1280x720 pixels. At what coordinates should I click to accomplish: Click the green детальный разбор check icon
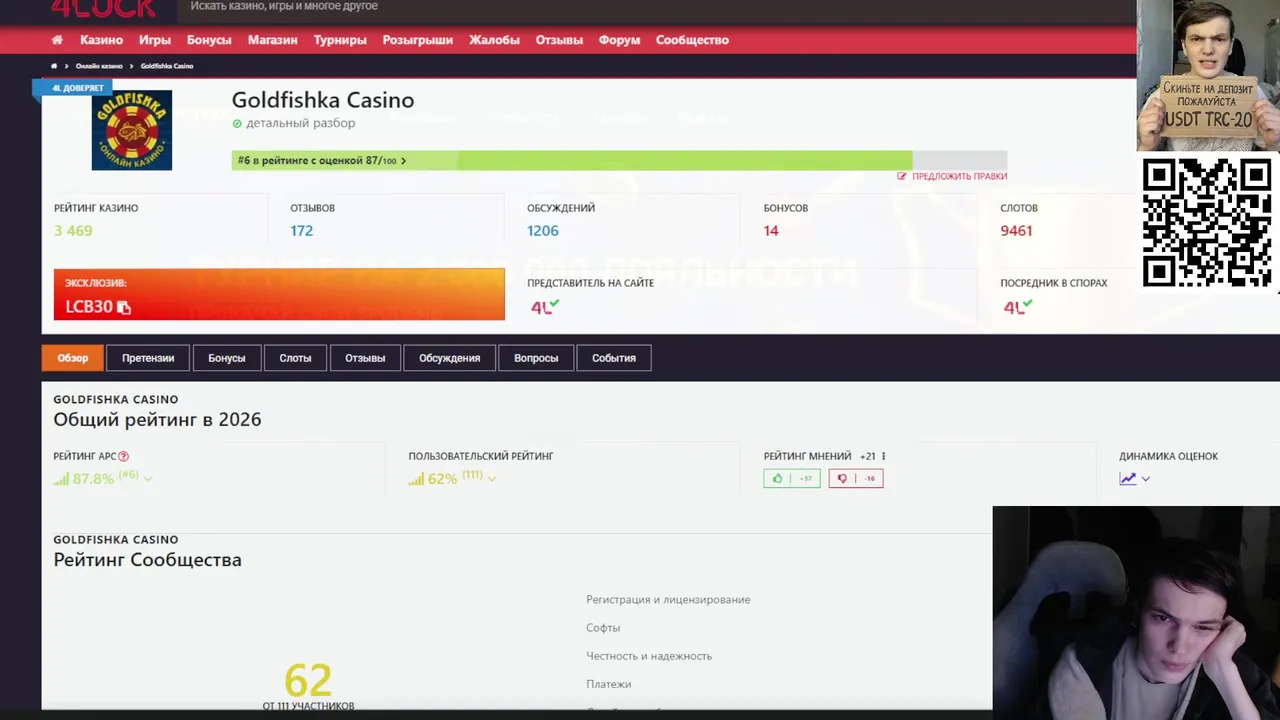pos(237,124)
